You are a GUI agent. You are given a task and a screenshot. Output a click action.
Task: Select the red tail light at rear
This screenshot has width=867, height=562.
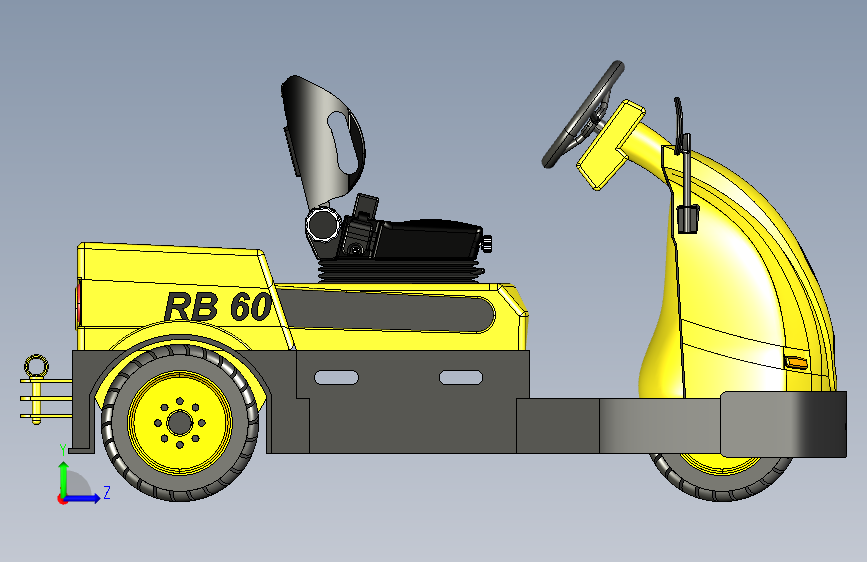tap(79, 304)
